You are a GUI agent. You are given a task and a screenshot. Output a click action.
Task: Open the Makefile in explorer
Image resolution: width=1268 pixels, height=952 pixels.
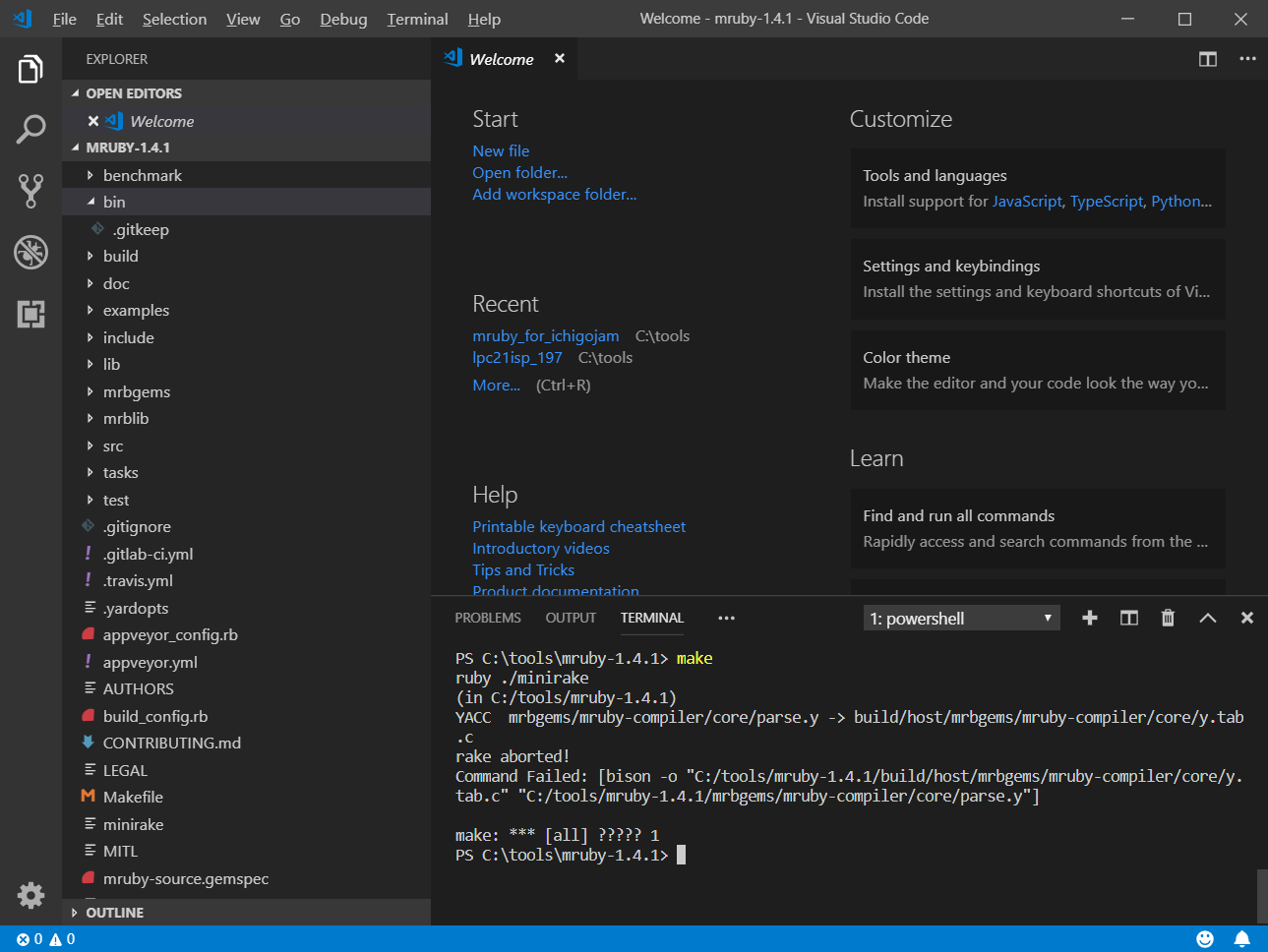(x=246, y=797)
